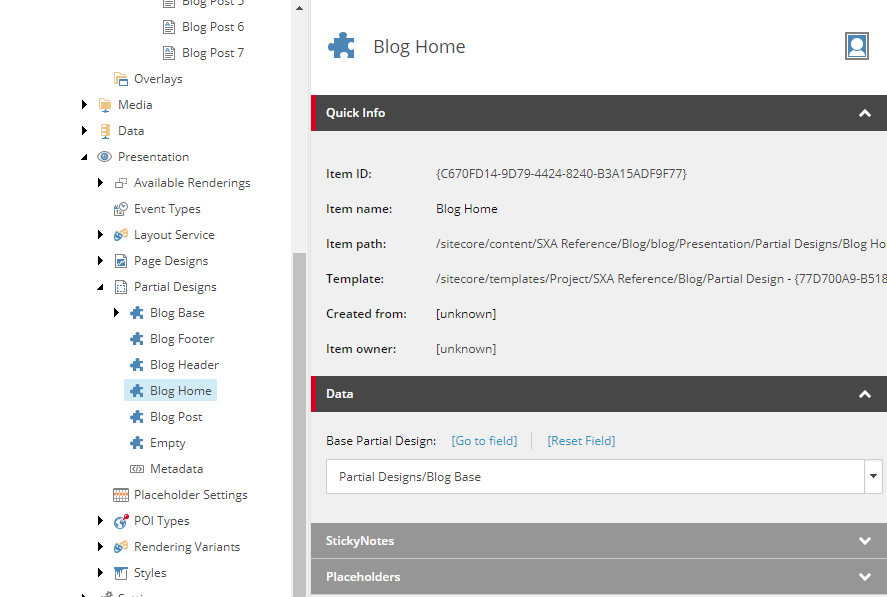887x597 pixels.
Task: Click the Blog Footer puzzle icon
Action: (x=136, y=339)
